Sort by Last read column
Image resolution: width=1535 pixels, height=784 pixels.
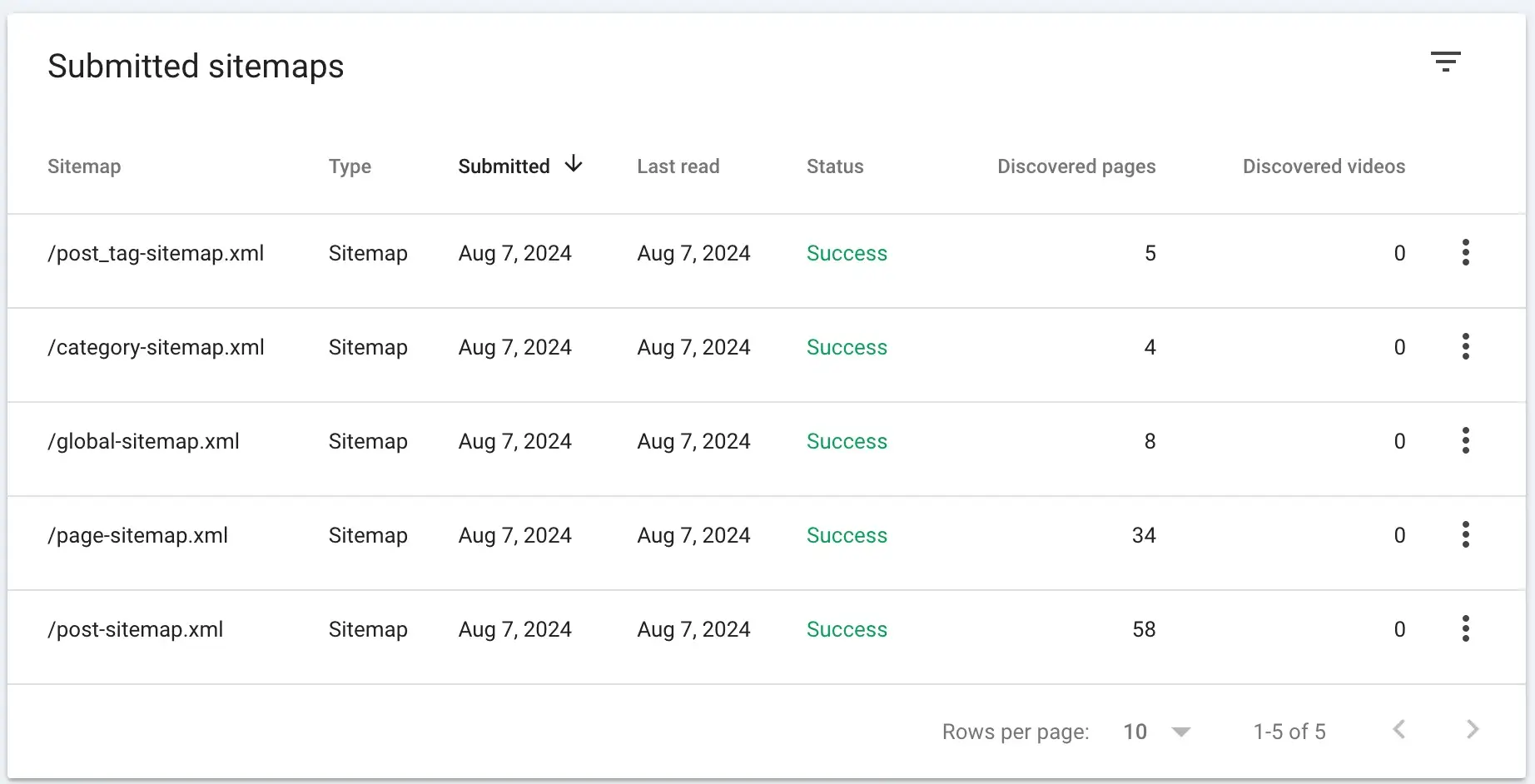[678, 166]
